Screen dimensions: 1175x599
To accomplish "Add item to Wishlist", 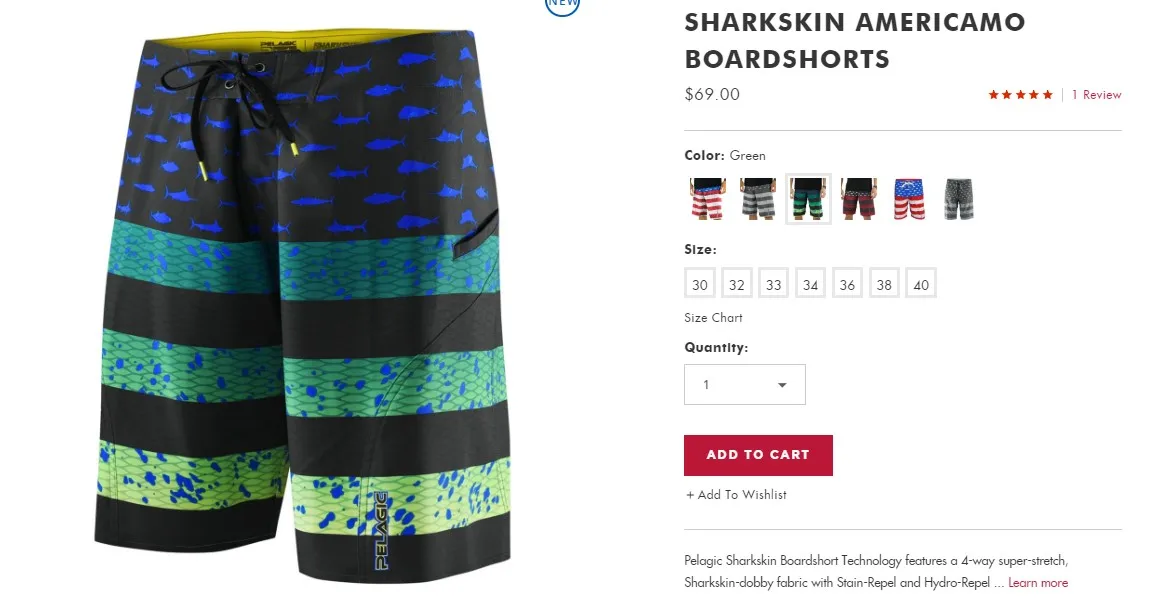I will [x=736, y=495].
